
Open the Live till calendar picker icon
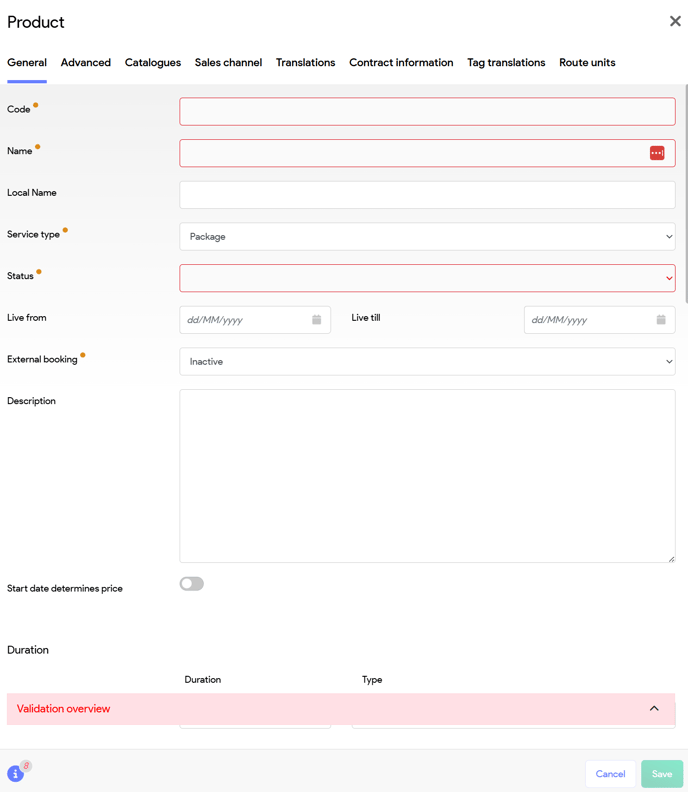click(661, 320)
